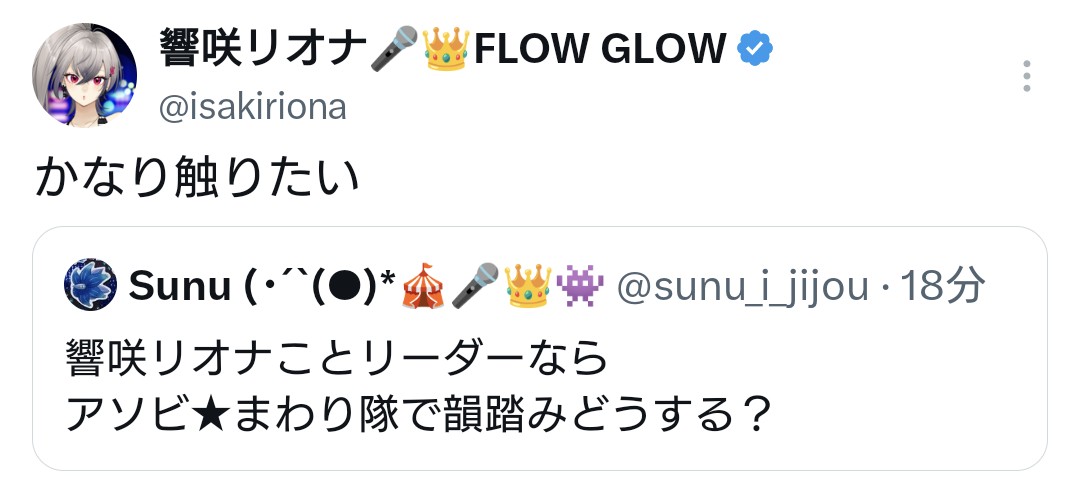The height and width of the screenshot is (488, 1080).
Task: Click the microphone emoji beside 響咲リオナ
Action: [394, 48]
